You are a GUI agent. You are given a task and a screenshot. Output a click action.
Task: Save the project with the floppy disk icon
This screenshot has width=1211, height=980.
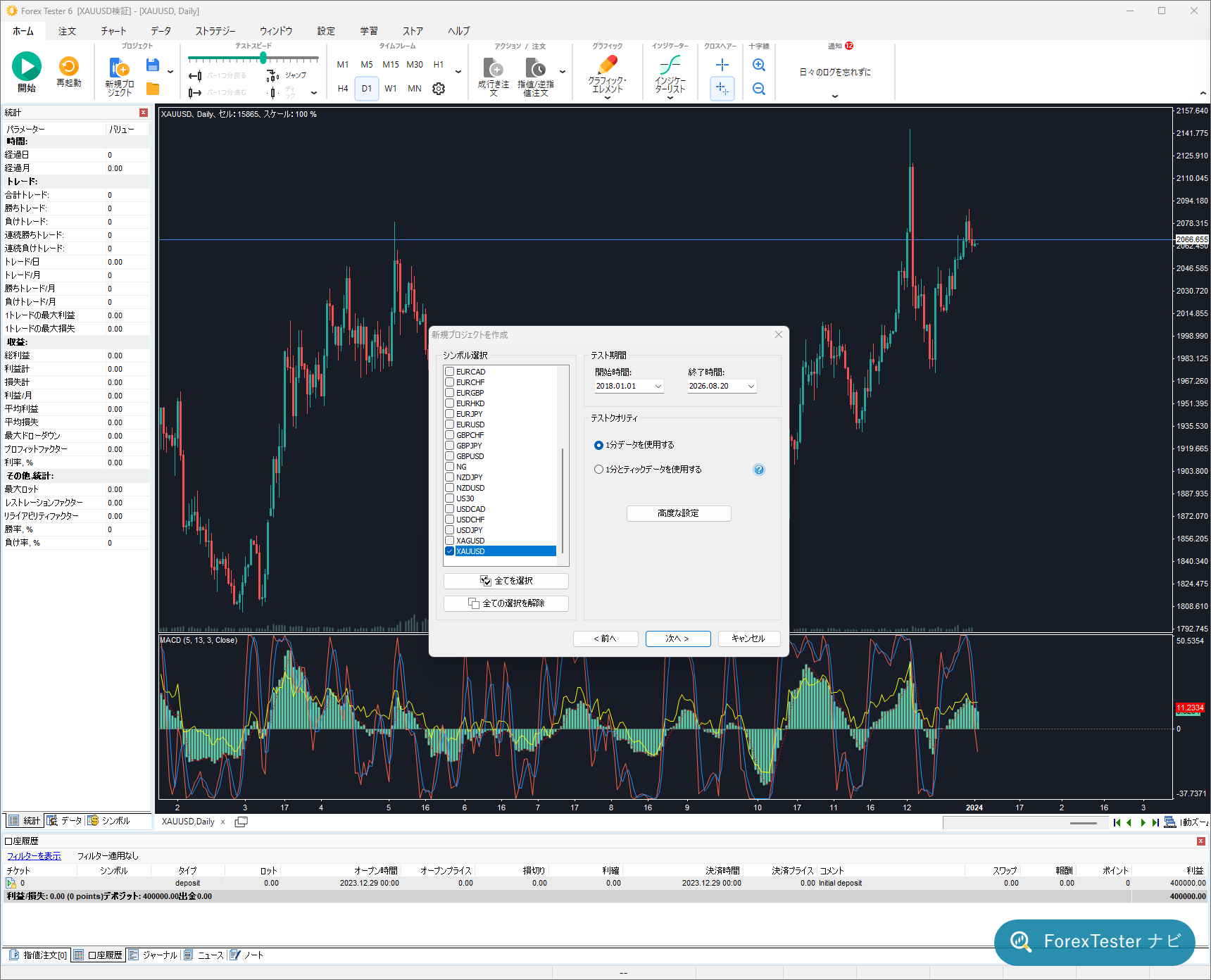(152, 65)
